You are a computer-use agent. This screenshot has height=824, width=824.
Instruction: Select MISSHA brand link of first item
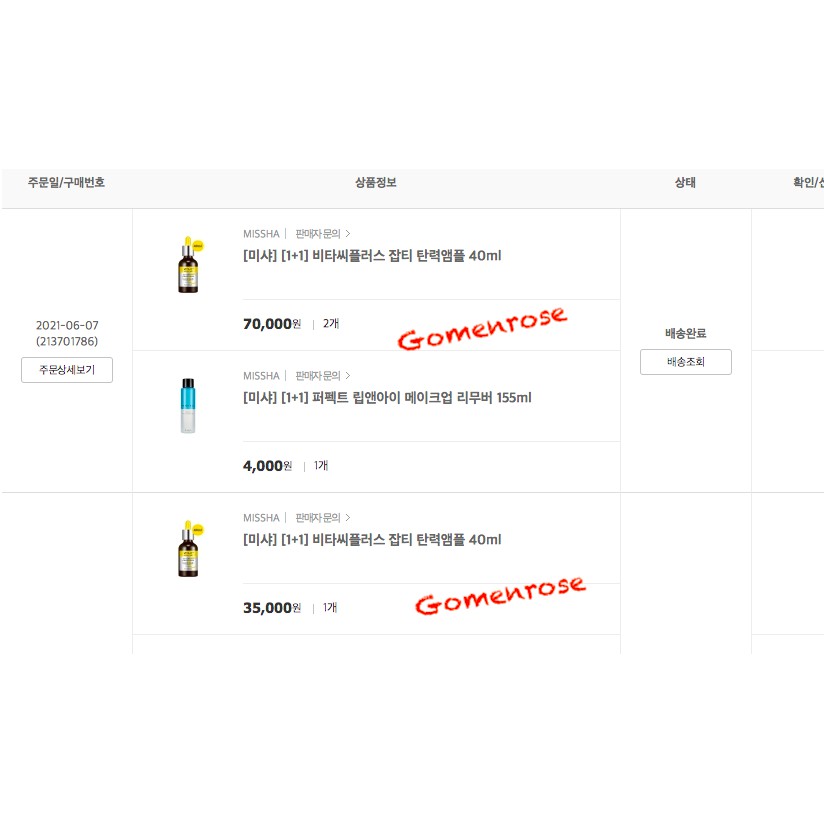261,234
